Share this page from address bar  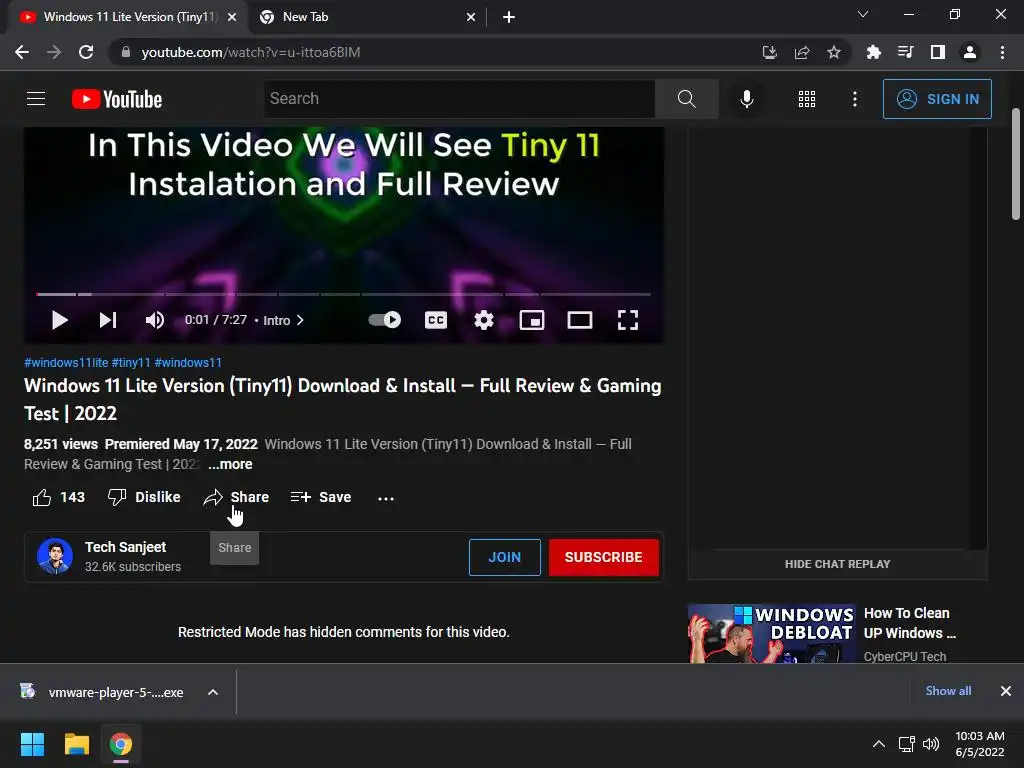(x=802, y=52)
